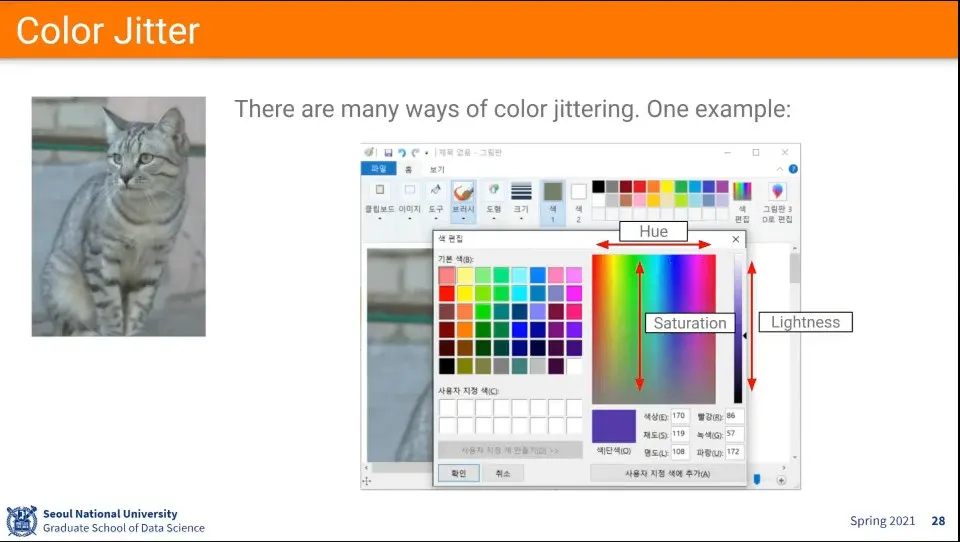Click Paint's vertical scrollbar thumb
Viewport: 960px width, 542px height.
(795, 268)
